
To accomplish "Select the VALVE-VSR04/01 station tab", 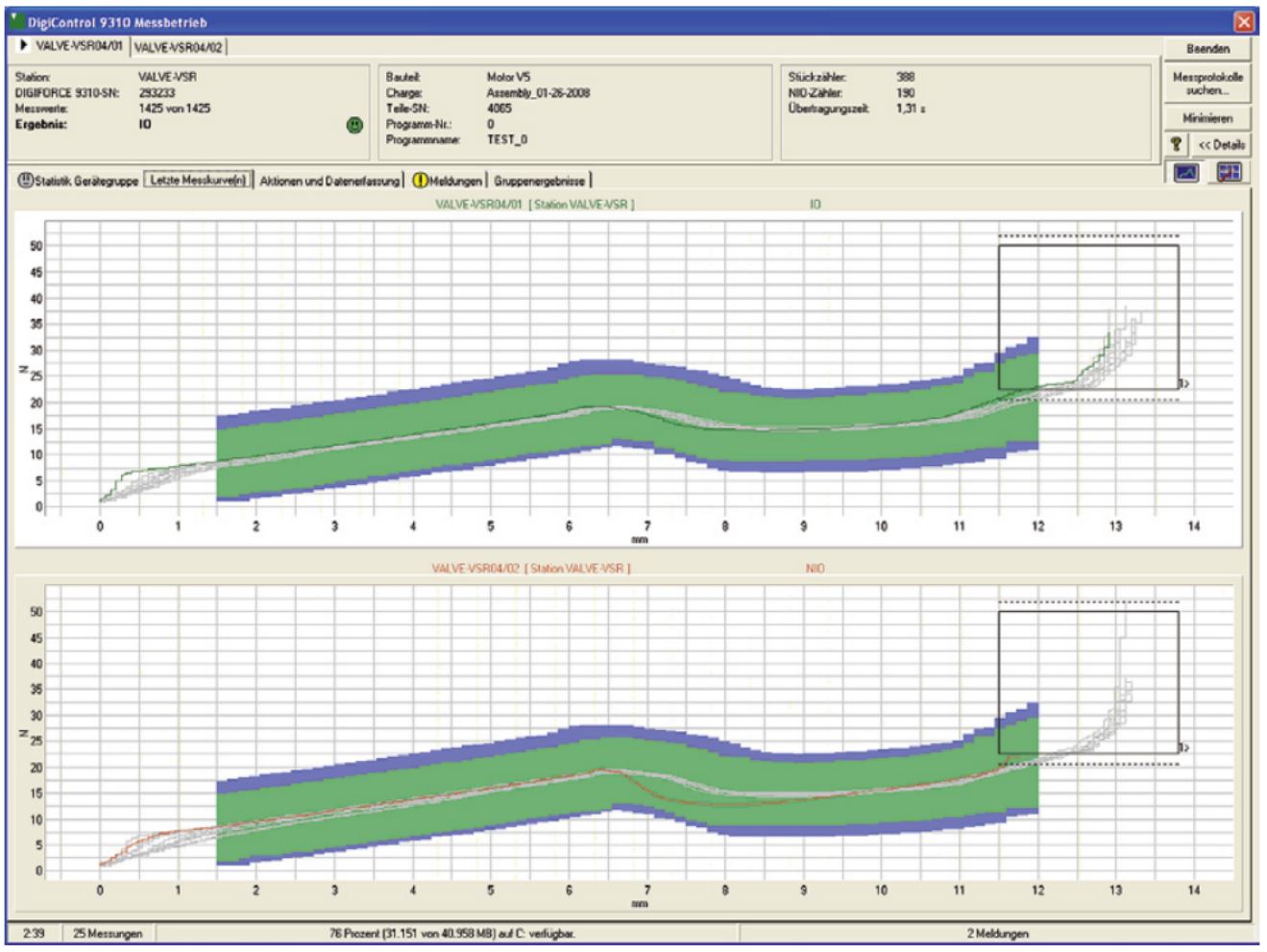I will (x=79, y=45).
